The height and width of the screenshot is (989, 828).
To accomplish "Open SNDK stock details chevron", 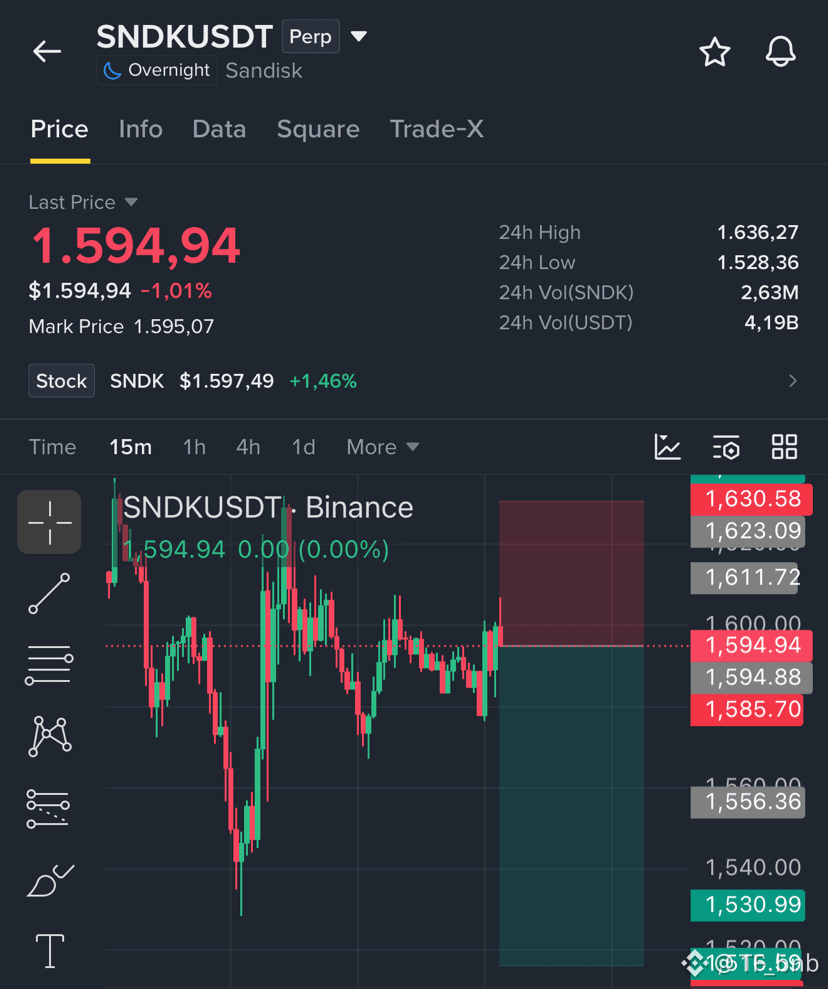I will point(793,381).
